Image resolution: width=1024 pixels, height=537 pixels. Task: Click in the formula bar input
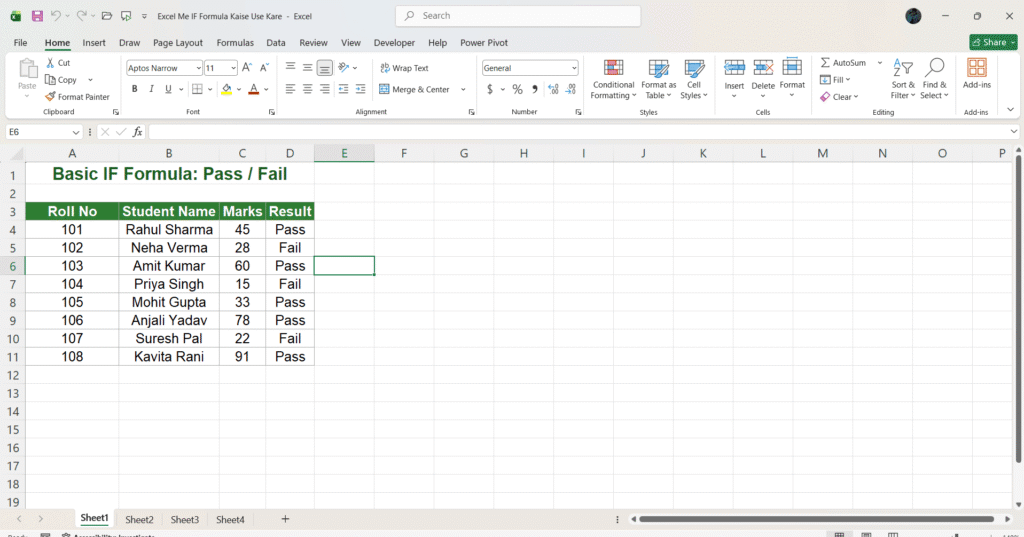[x=578, y=132]
